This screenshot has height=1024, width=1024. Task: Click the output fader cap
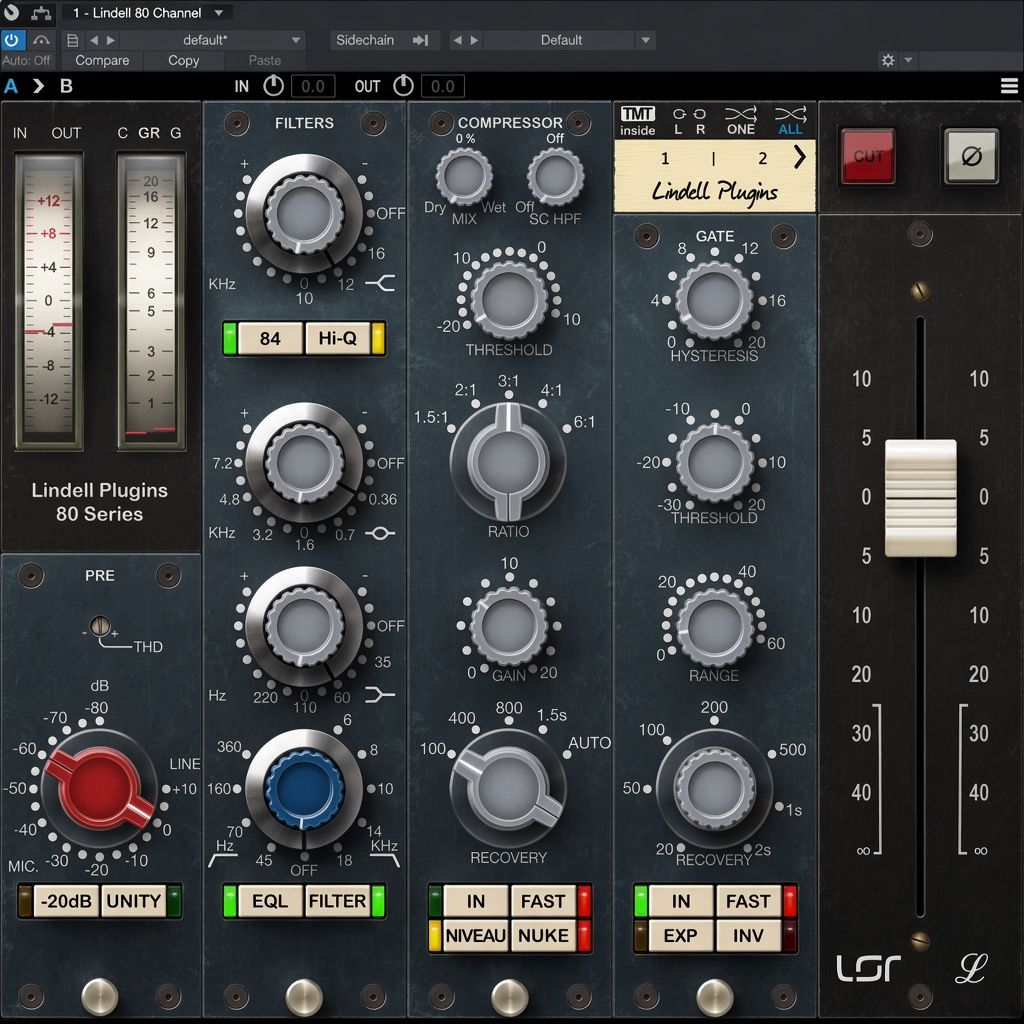point(920,498)
